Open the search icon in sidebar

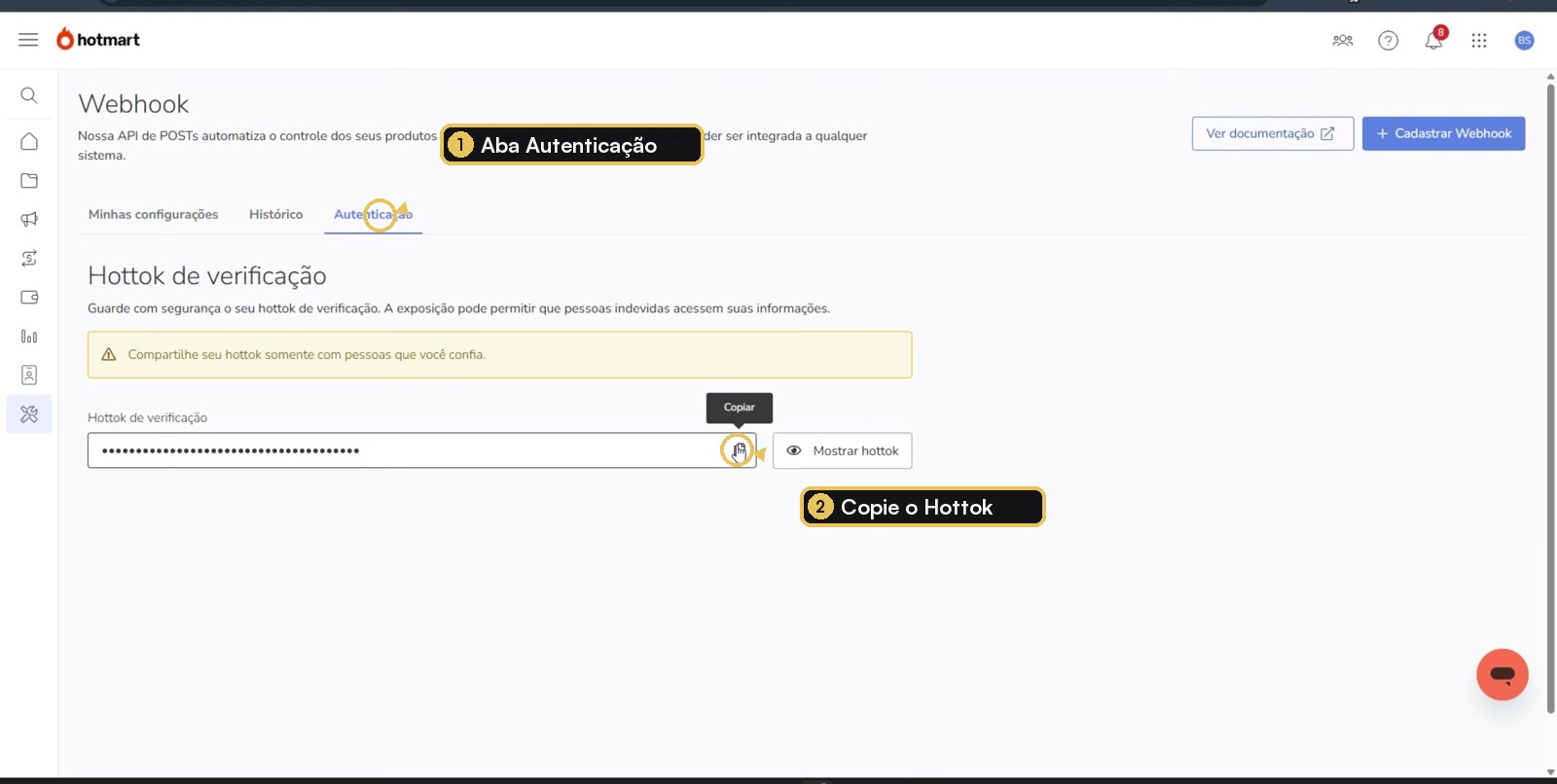click(29, 95)
